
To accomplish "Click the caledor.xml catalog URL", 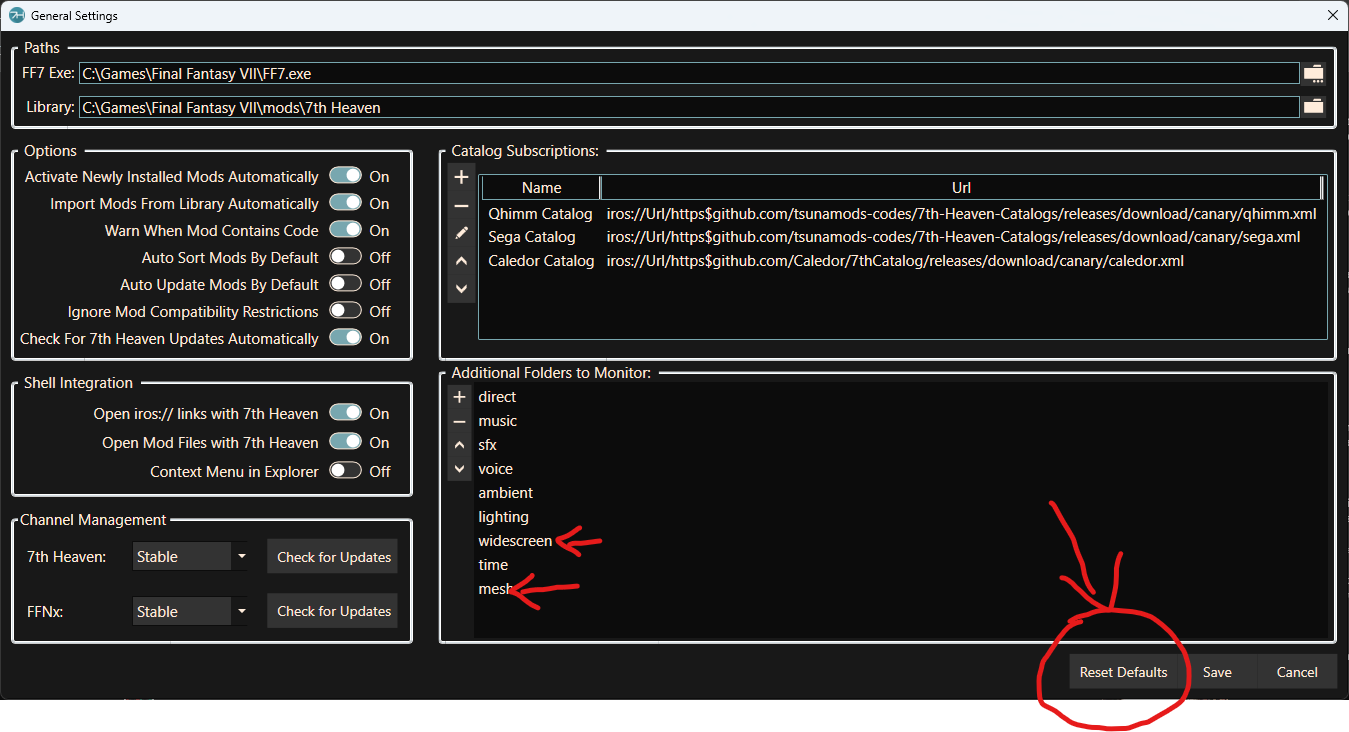I will [x=895, y=261].
